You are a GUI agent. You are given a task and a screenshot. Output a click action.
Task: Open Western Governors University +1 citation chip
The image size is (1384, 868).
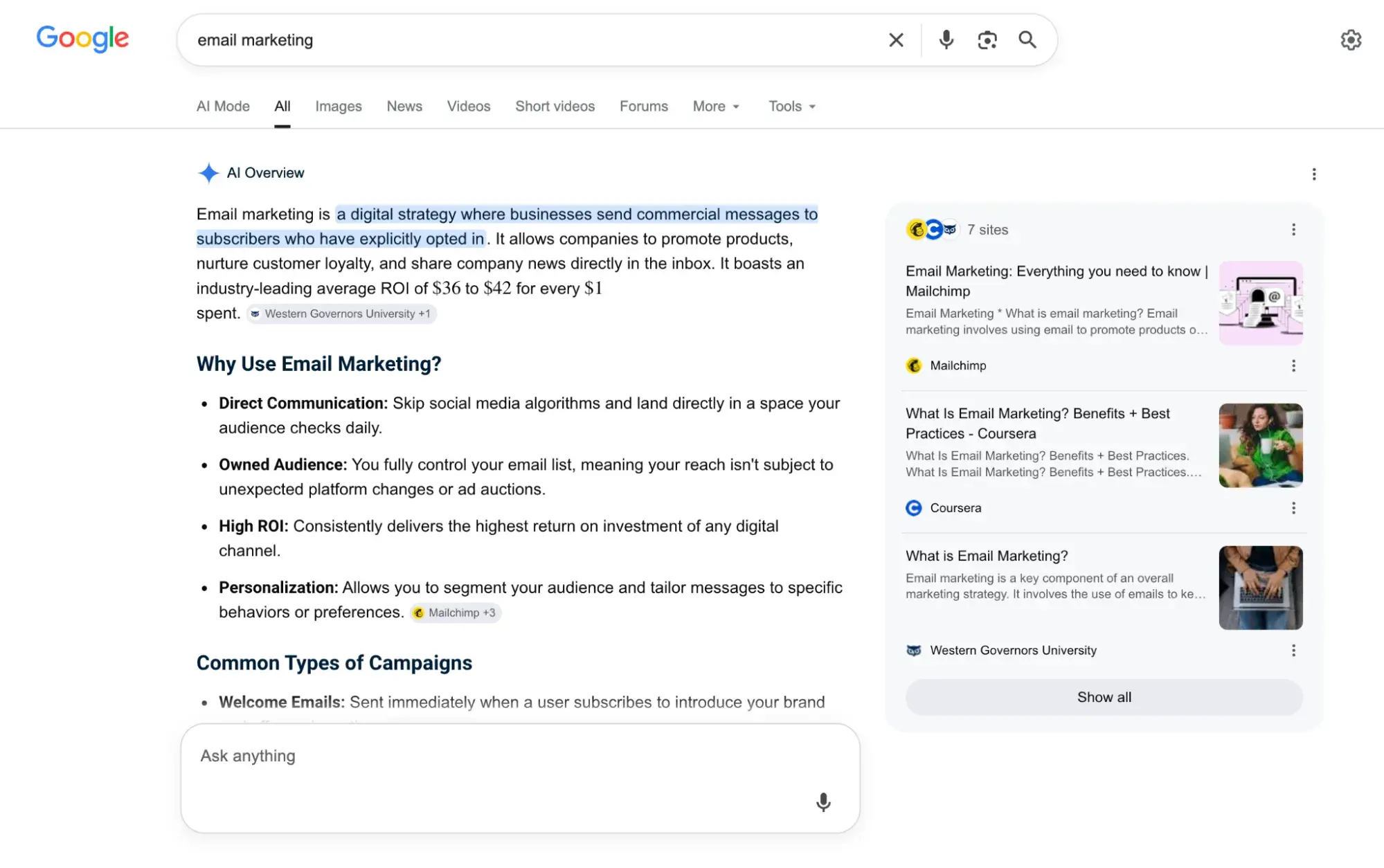coord(341,314)
